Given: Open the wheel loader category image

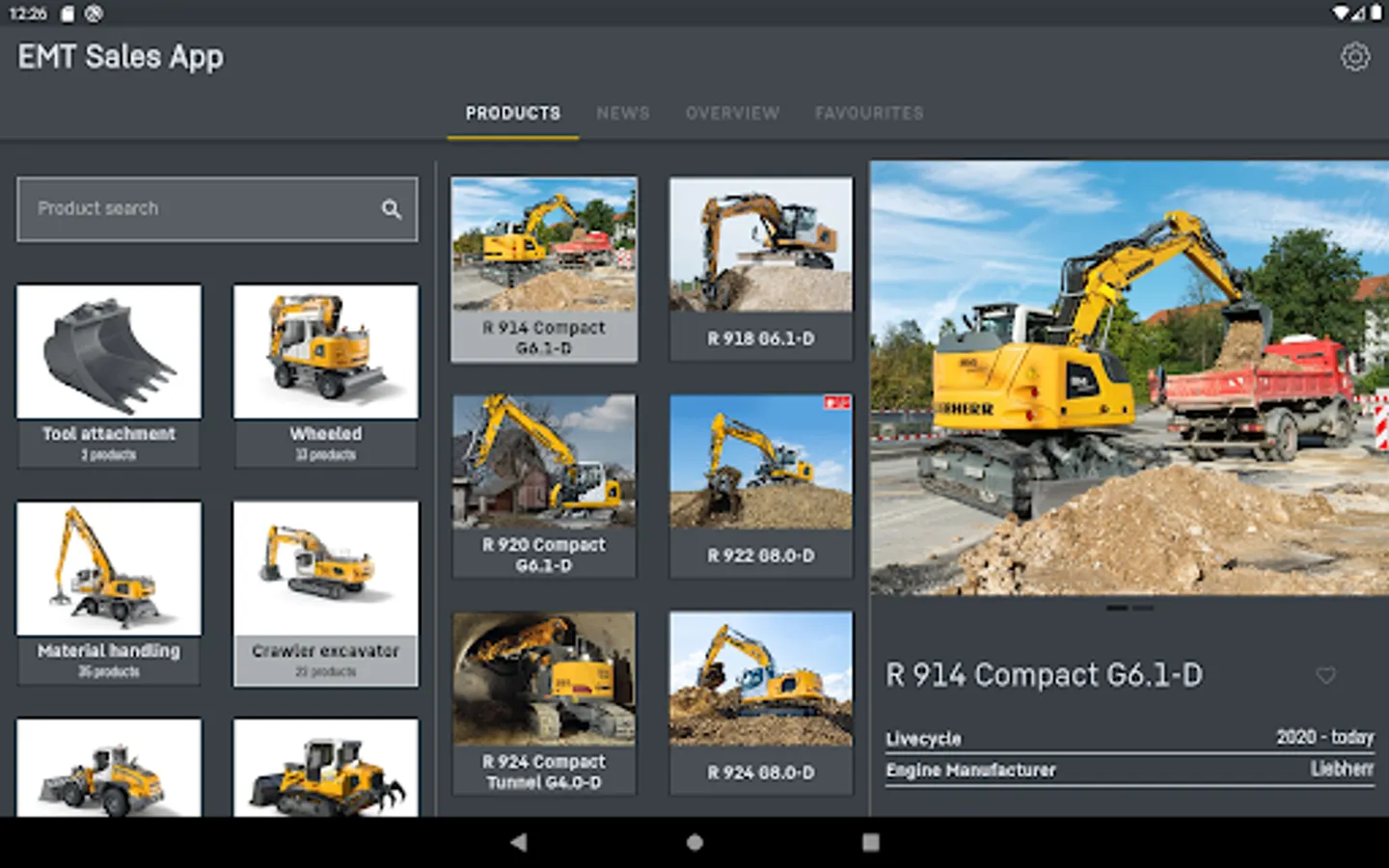Looking at the screenshot, I should tap(109, 768).
